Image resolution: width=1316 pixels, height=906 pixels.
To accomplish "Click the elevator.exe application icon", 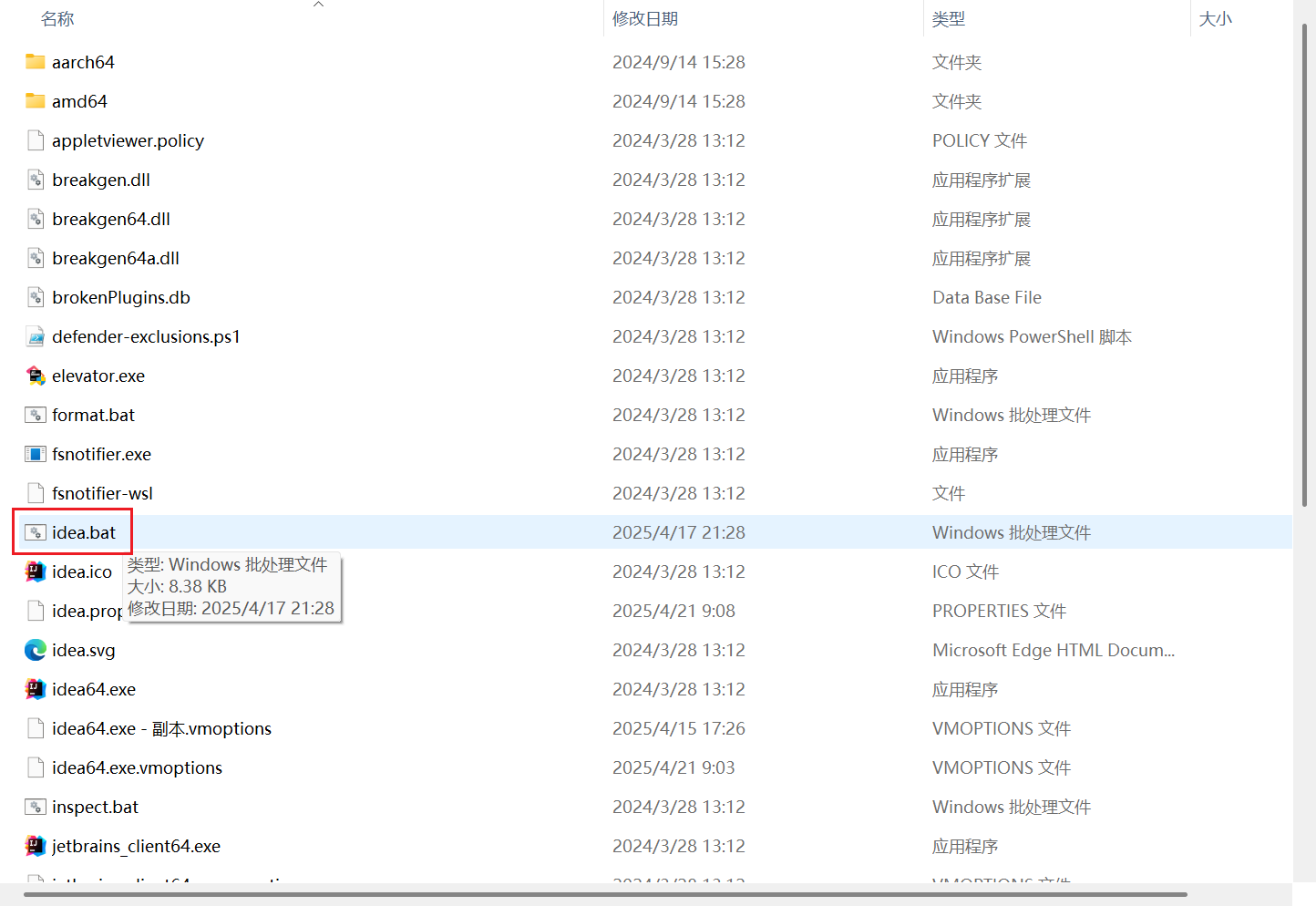I will coord(36,376).
